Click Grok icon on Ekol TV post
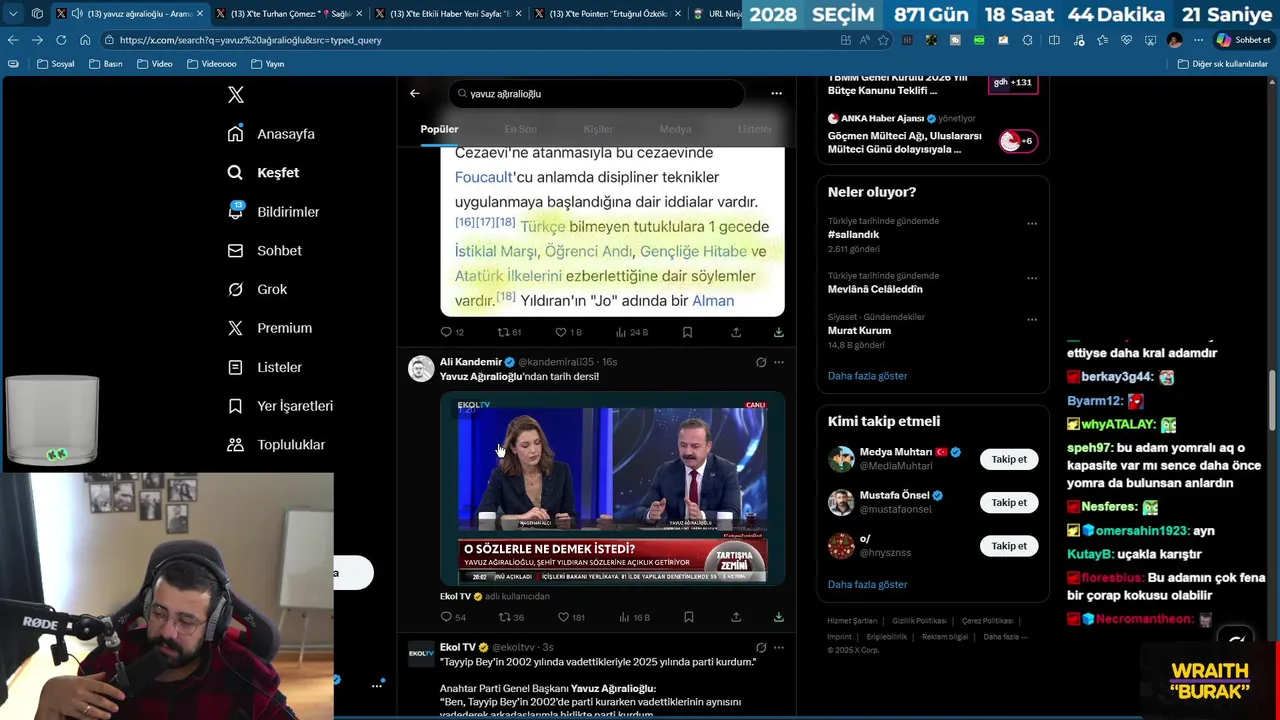Viewport: 1280px width, 720px height. coord(761,647)
